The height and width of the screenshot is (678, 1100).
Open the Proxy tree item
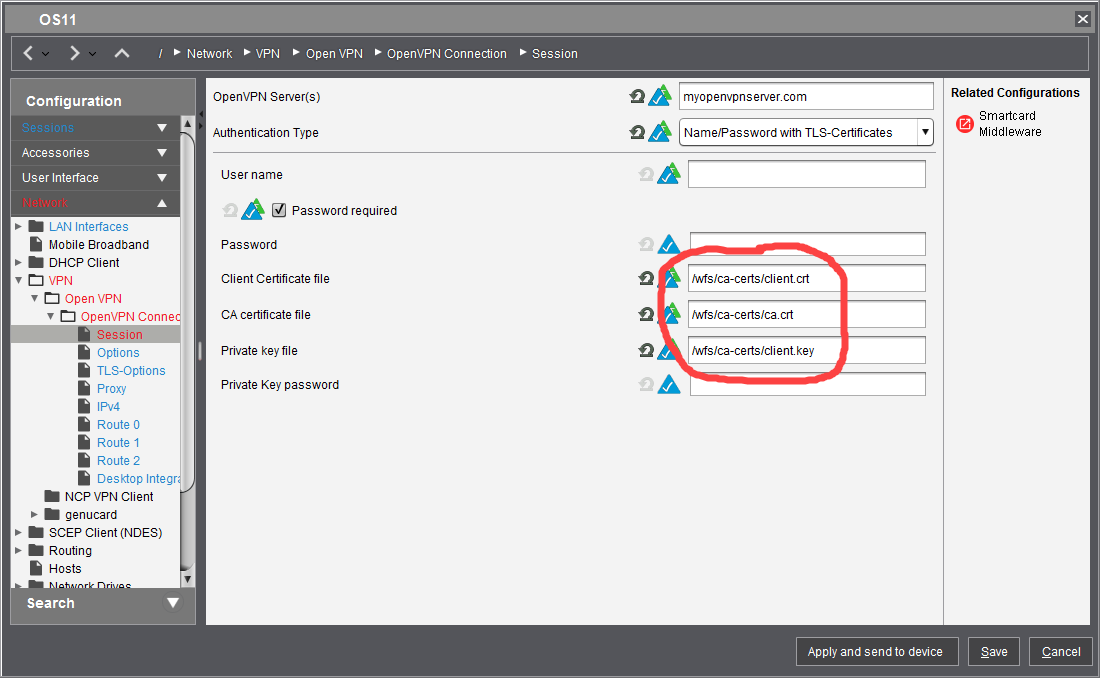pyautogui.click(x=111, y=389)
